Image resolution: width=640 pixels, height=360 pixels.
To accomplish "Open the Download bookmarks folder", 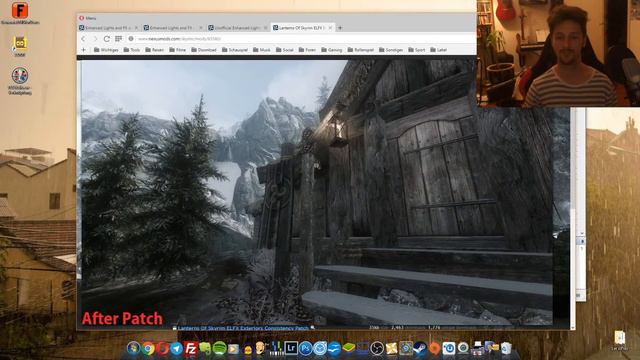I will click(x=204, y=50).
